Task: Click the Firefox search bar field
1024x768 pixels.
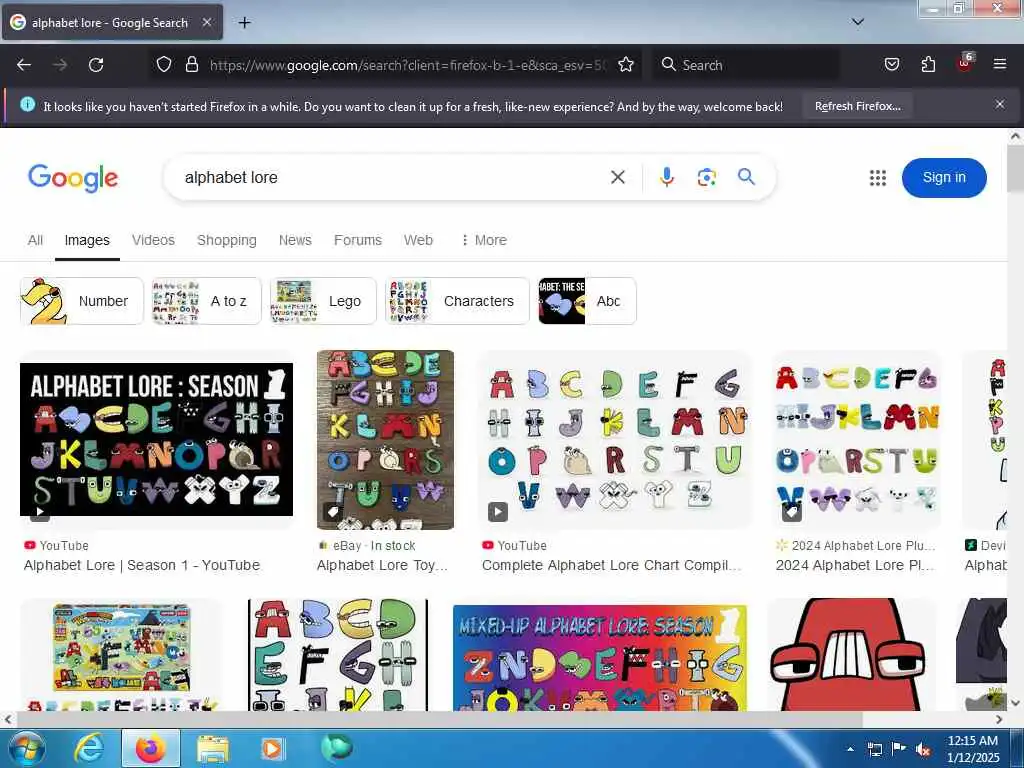Action: [x=746, y=65]
